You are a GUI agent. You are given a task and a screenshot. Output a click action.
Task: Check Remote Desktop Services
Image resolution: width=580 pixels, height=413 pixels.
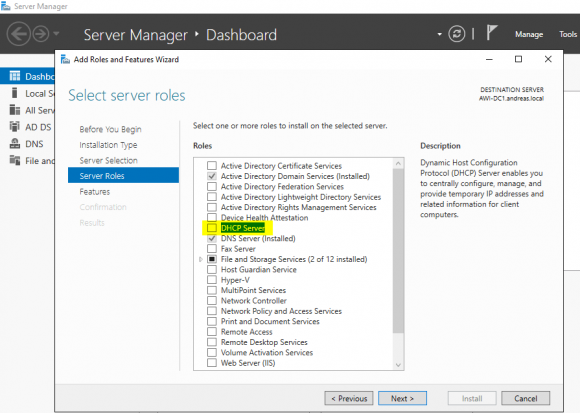212,342
